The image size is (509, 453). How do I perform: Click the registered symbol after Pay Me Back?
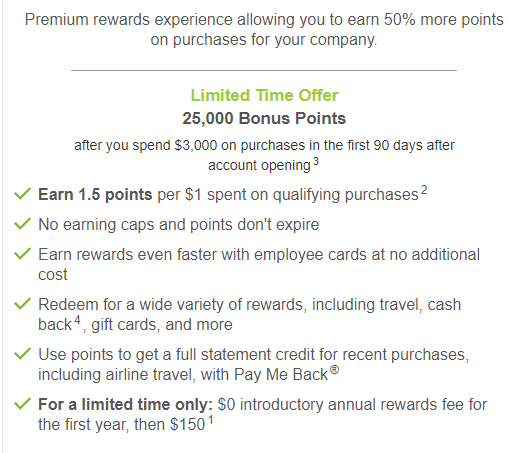coord(334,370)
